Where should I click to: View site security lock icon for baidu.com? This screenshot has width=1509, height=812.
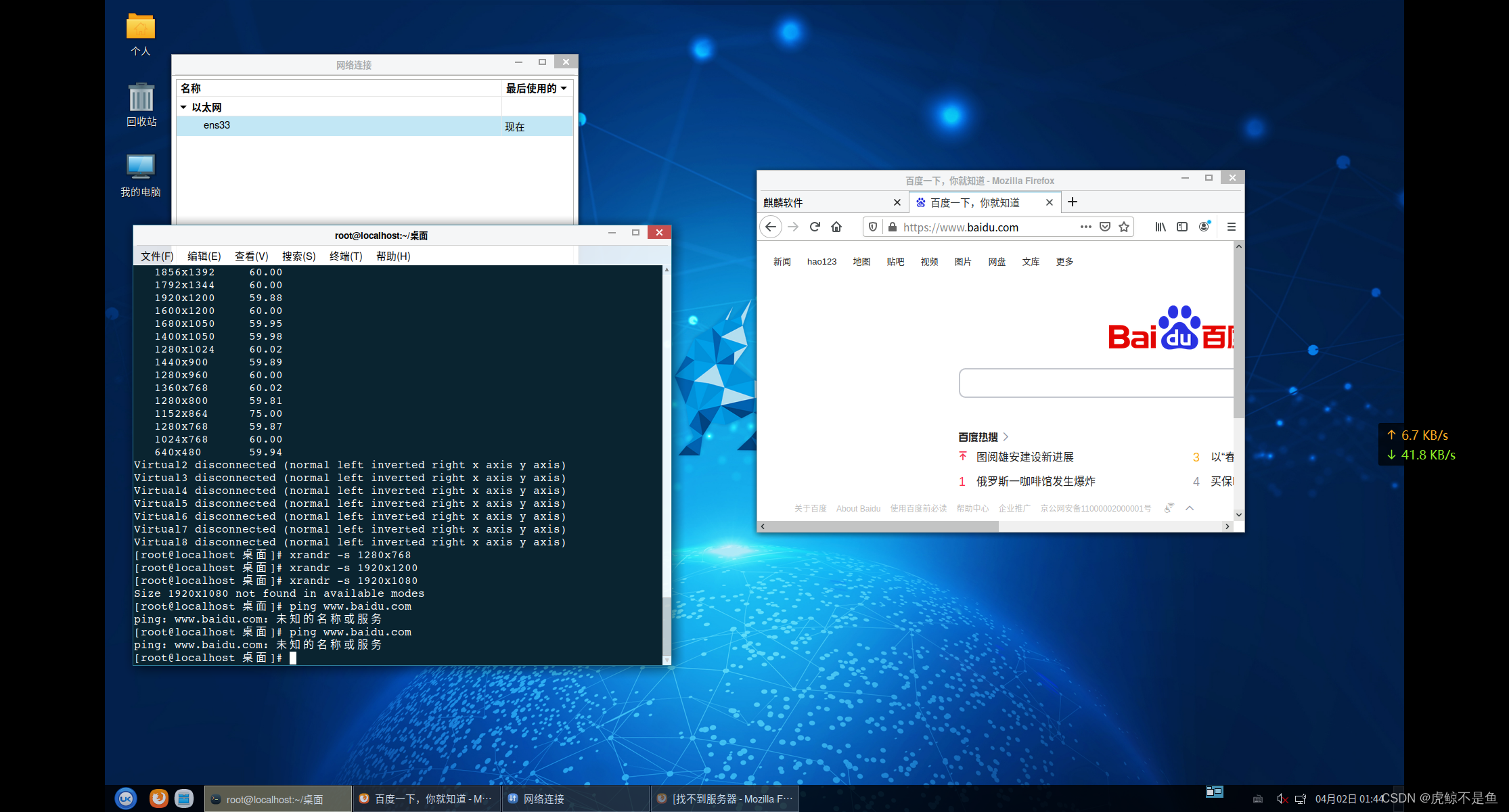[892, 227]
